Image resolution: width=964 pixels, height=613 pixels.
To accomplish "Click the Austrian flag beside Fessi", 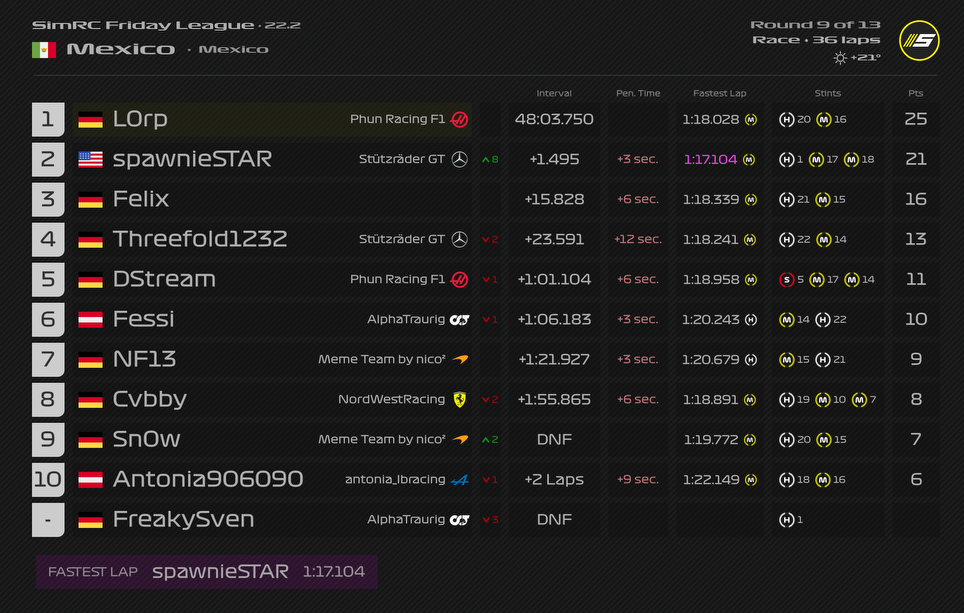I will click(91, 319).
